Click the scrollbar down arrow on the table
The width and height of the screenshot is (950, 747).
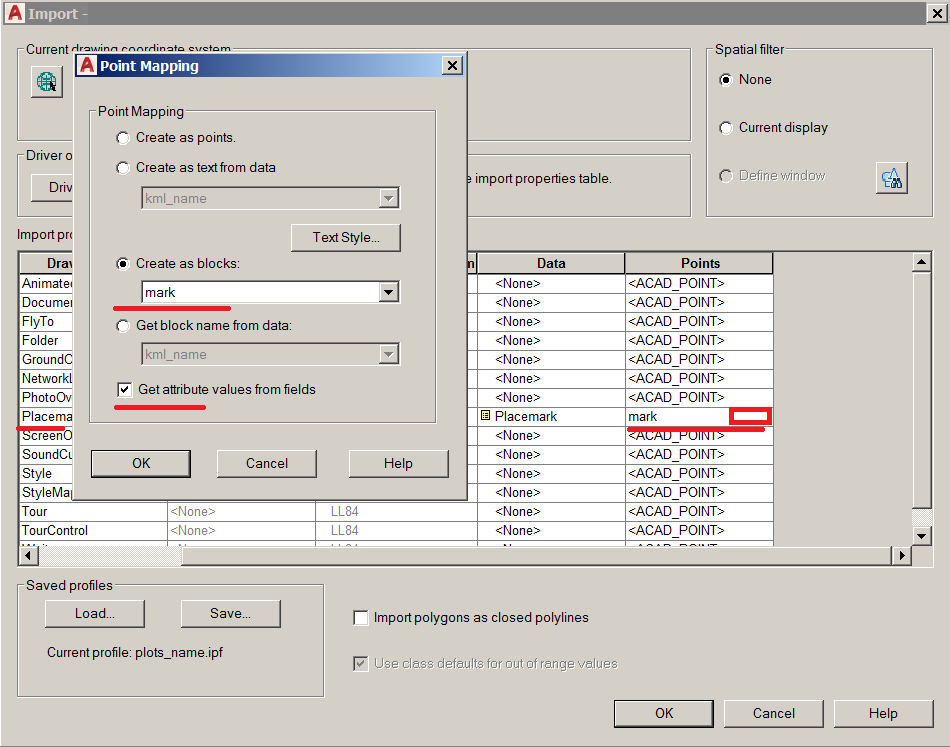click(921, 534)
